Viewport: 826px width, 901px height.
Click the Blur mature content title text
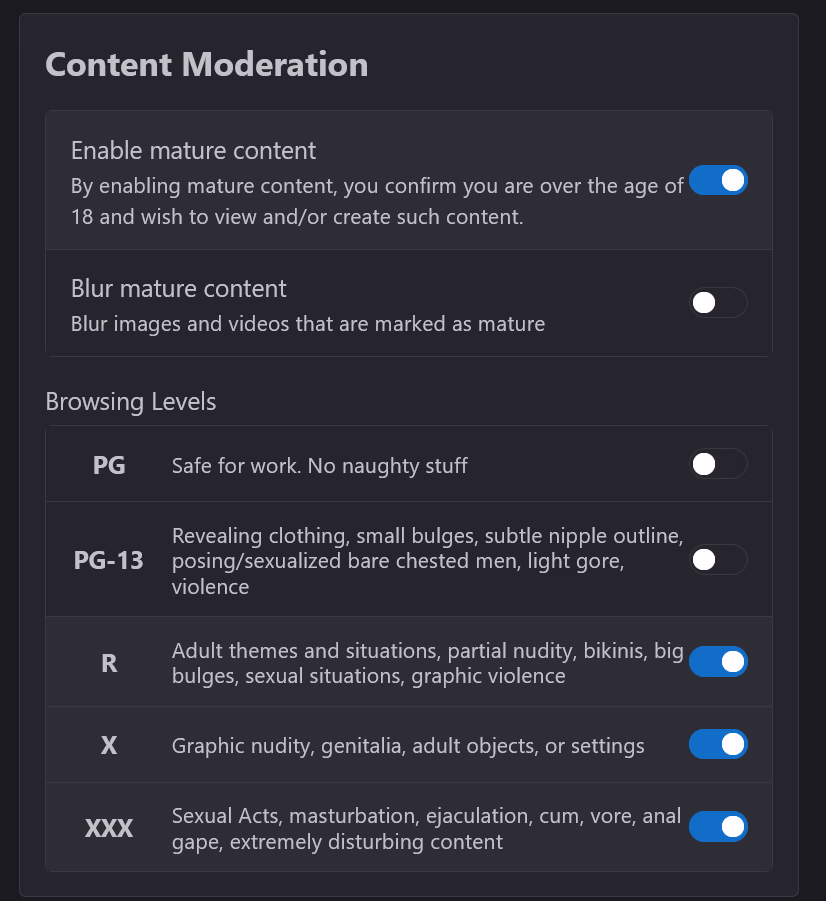coord(179,289)
